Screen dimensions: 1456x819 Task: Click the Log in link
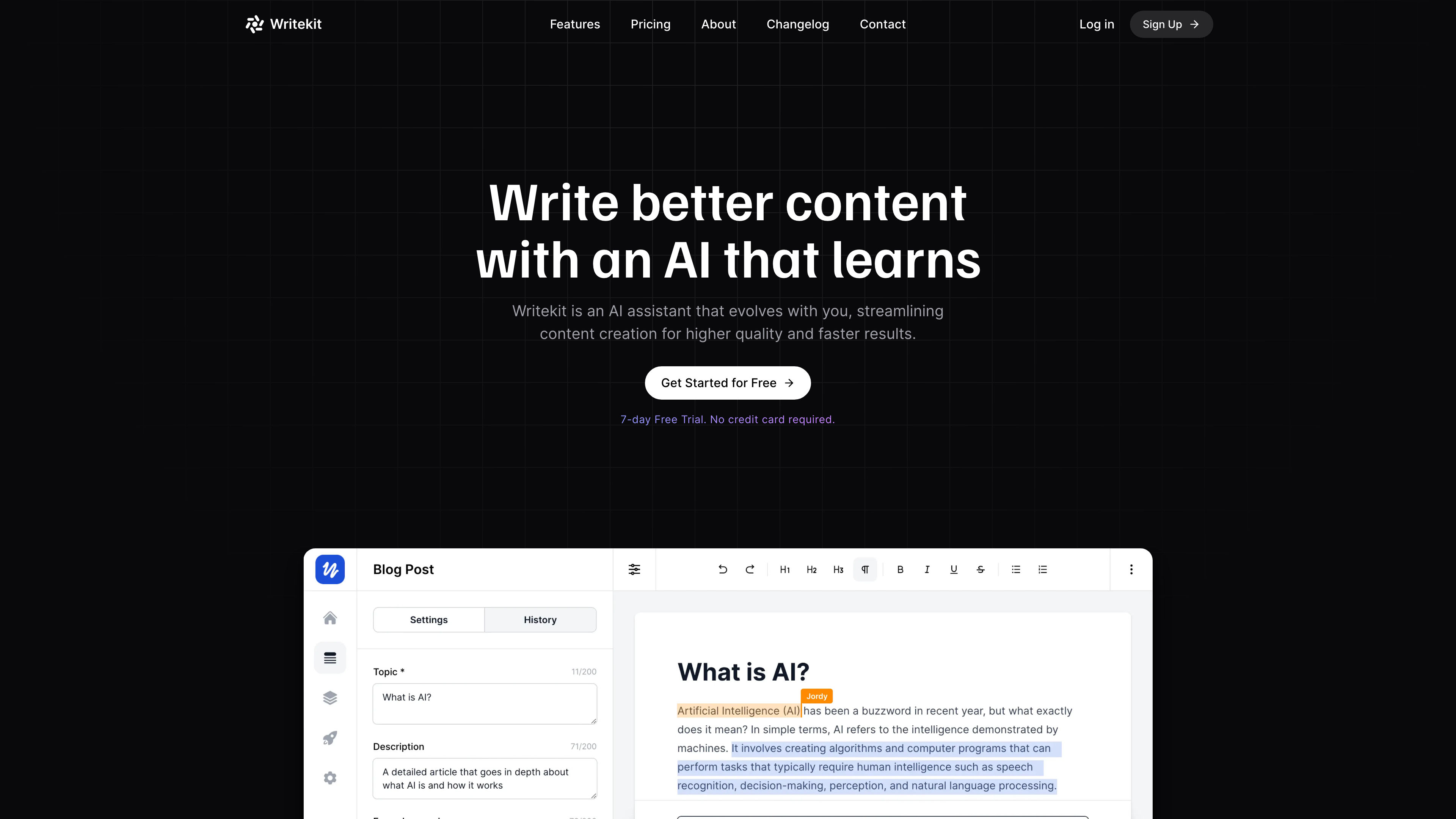click(1097, 24)
